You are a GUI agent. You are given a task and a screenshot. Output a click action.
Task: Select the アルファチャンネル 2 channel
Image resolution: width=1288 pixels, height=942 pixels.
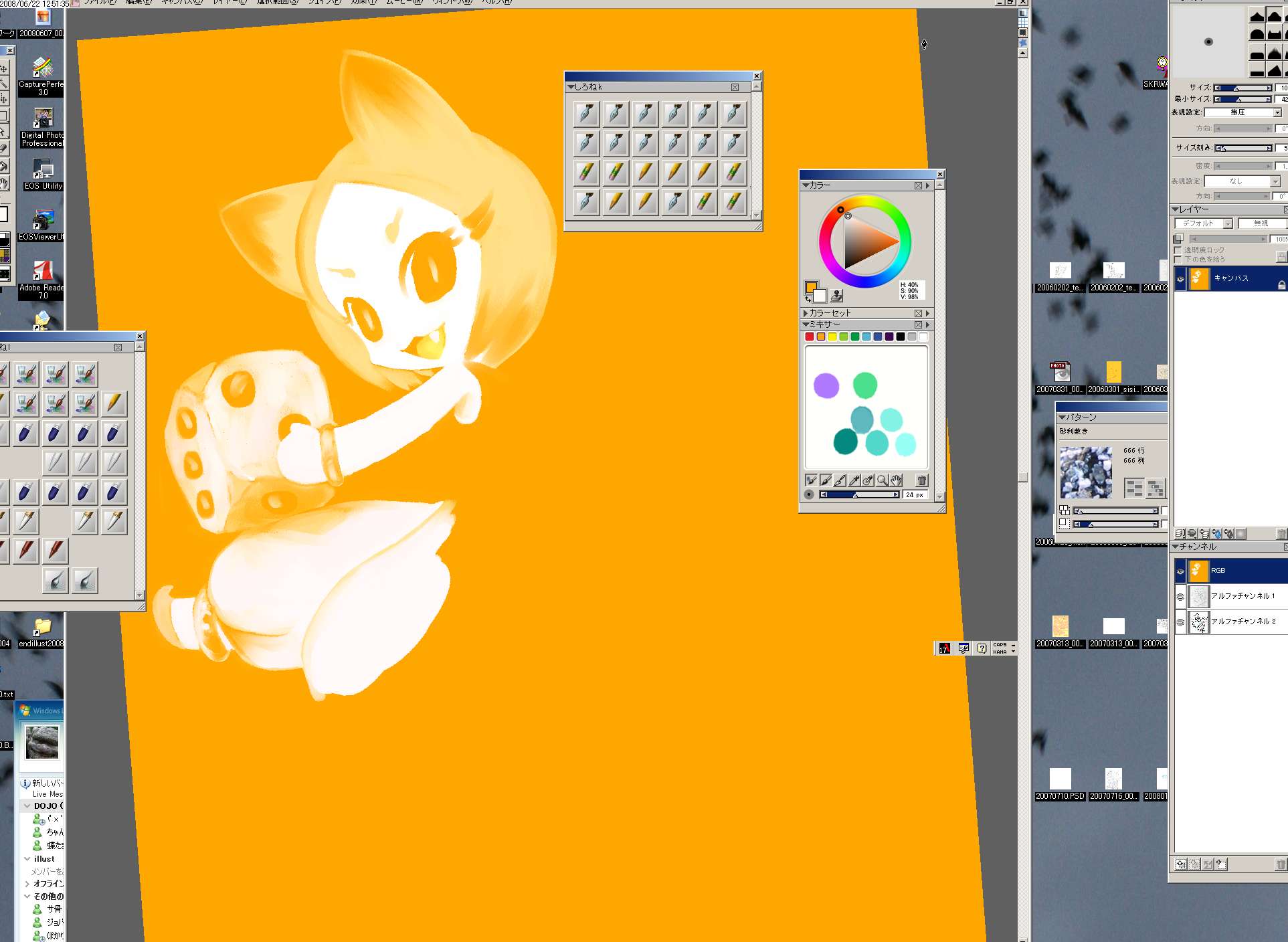click(1242, 622)
